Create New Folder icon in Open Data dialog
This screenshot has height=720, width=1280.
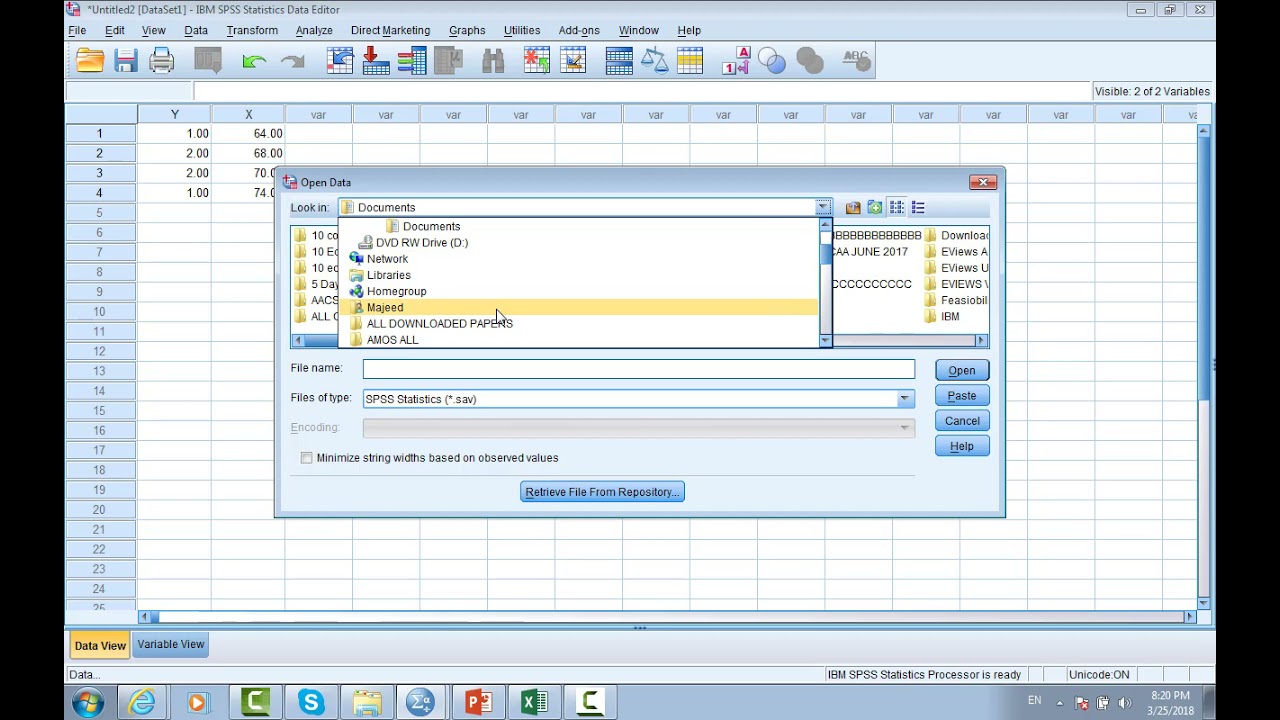tap(875, 208)
